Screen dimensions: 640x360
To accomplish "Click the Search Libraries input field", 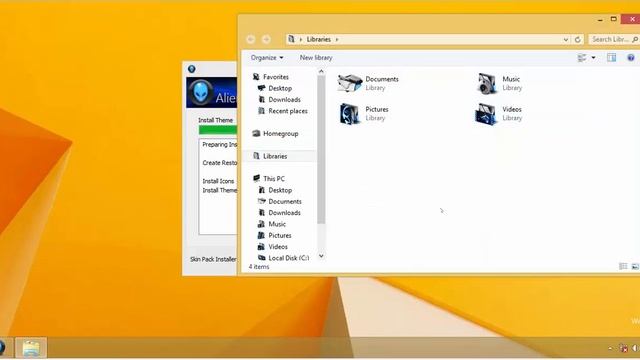I will coord(611,40).
